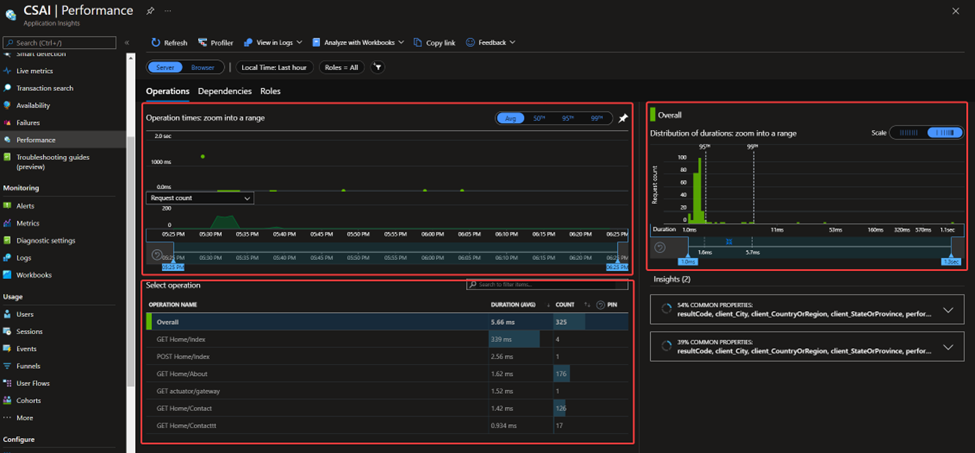Switch the distribution chart scale to the right option
Image resolution: width=975 pixels, height=453 pixels.
click(x=945, y=132)
